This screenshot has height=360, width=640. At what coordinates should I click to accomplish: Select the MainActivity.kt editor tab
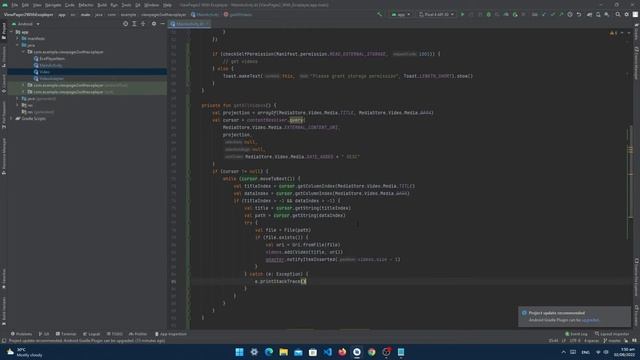[190, 24]
